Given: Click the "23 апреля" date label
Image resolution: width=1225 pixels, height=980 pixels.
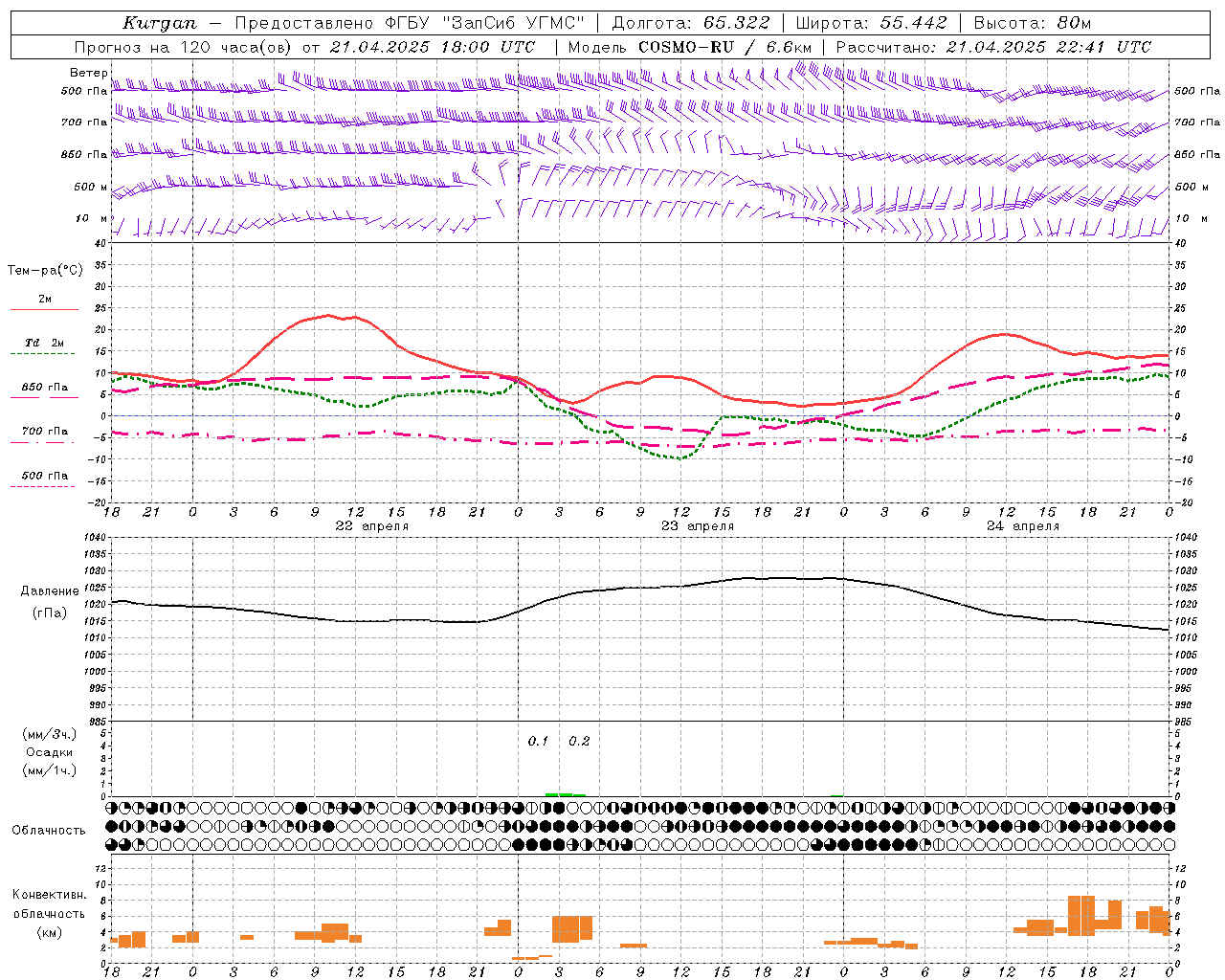Looking at the screenshot, I should click(x=698, y=526).
